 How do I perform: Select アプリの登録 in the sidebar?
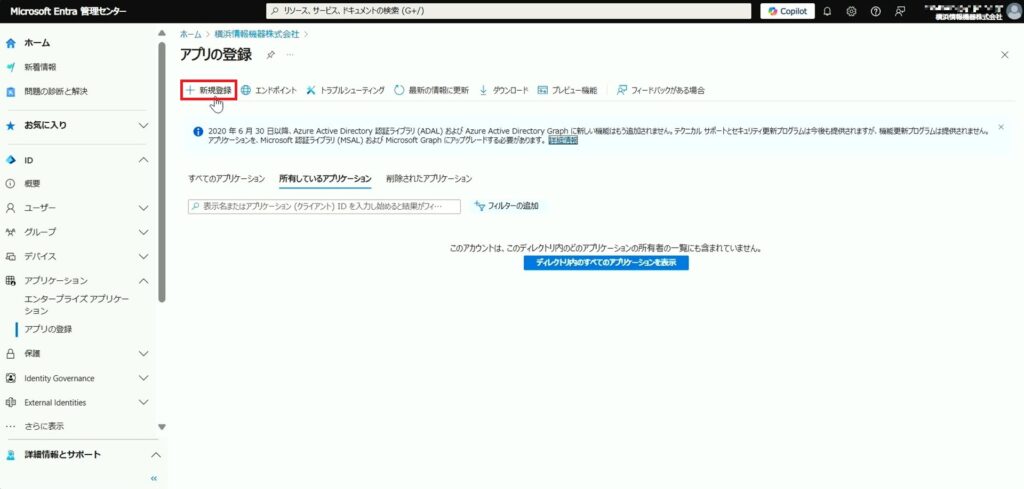point(48,329)
